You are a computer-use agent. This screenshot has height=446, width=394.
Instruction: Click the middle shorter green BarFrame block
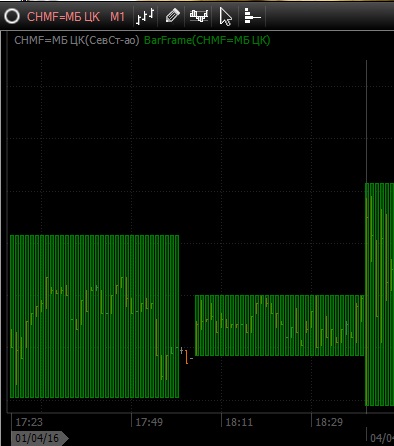click(x=279, y=325)
